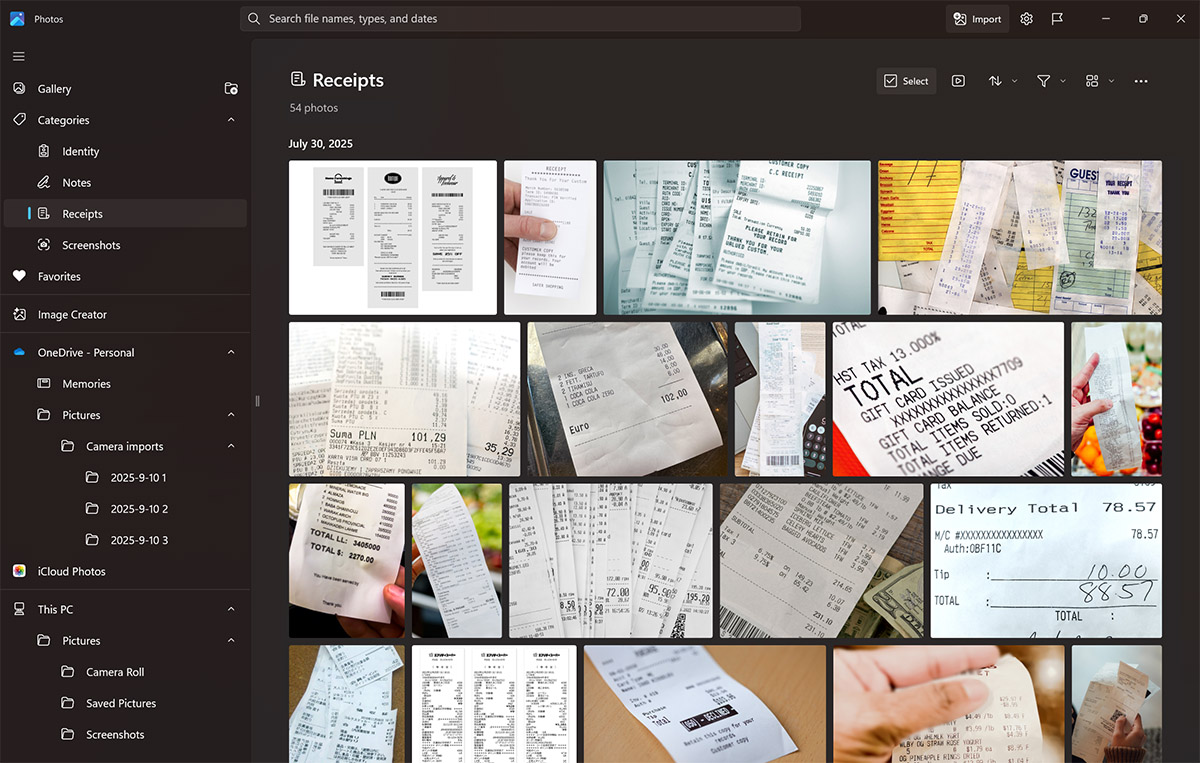Toggle Select mode checkbox button

906,81
